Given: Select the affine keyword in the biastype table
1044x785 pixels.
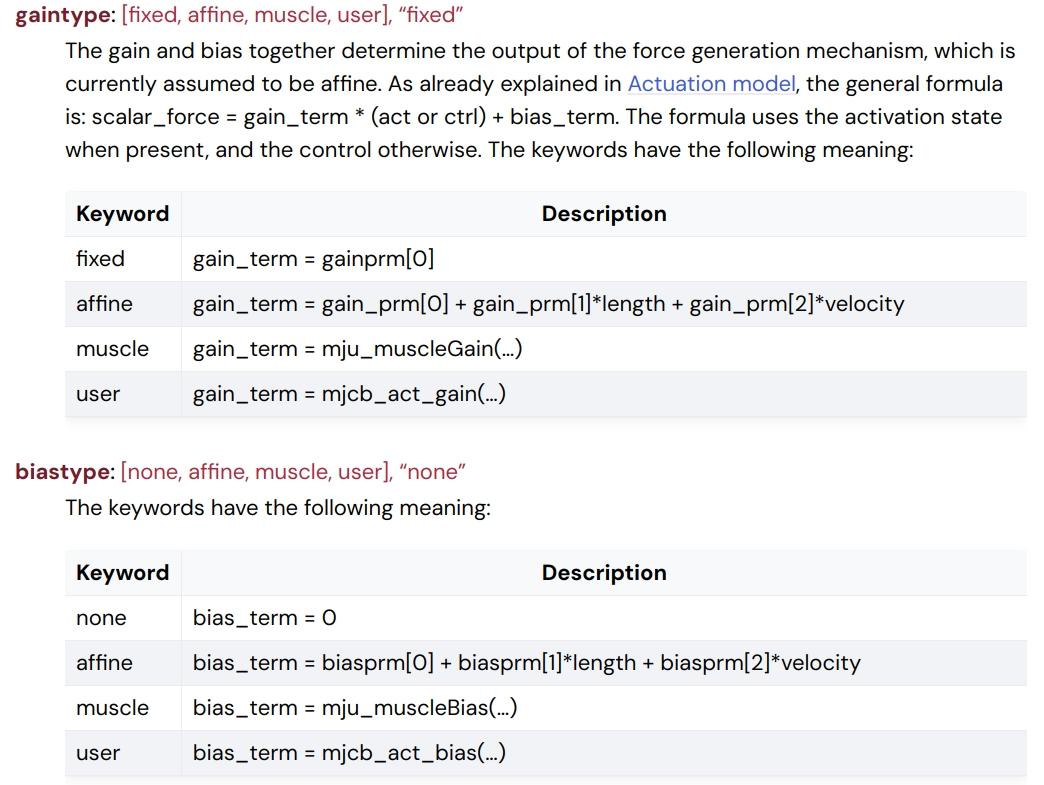Looking at the screenshot, I should [104, 663].
